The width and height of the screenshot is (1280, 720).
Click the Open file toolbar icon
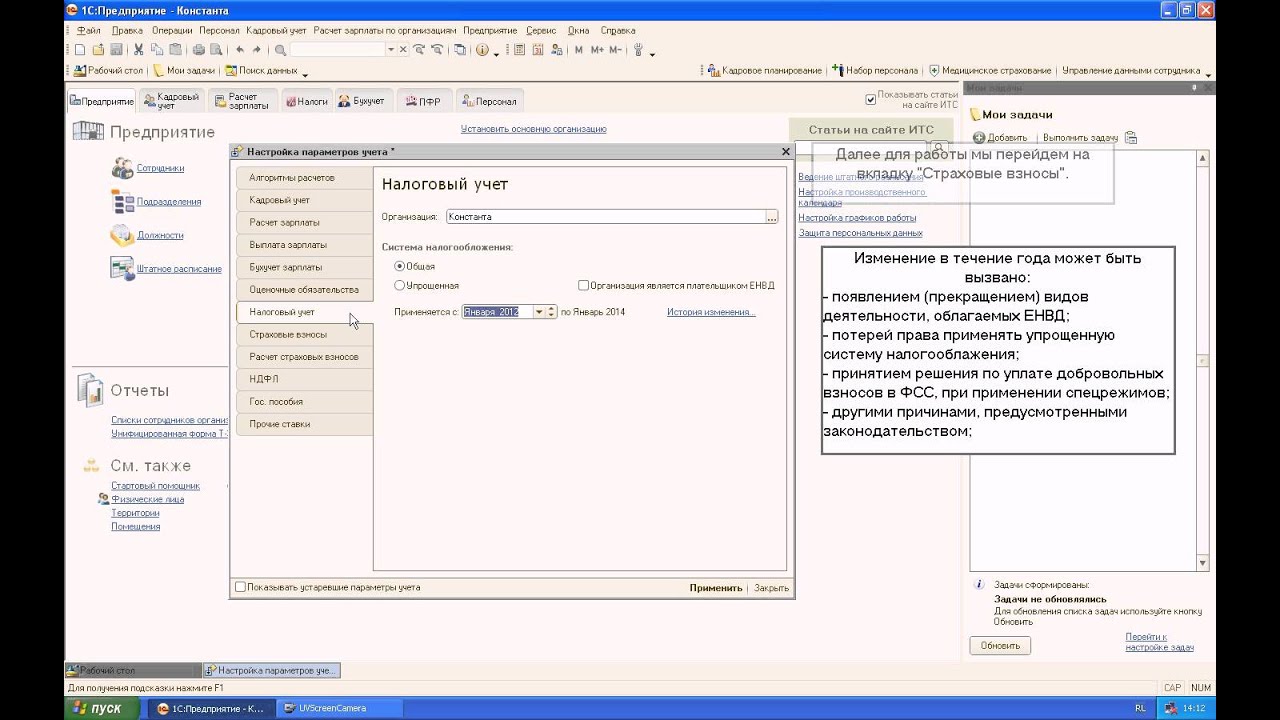click(98, 50)
